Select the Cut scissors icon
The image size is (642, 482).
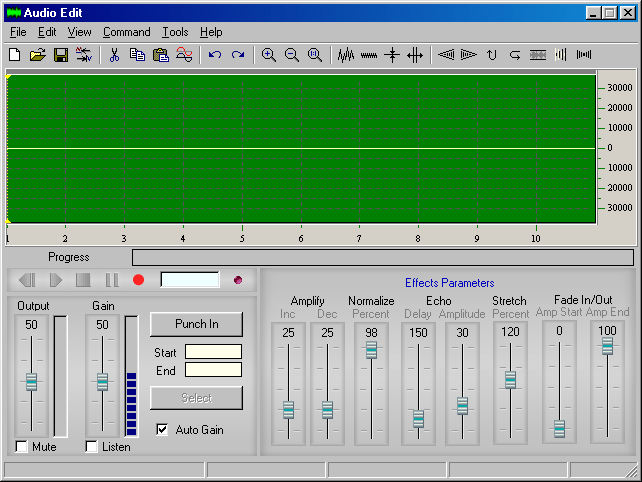pyautogui.click(x=114, y=55)
